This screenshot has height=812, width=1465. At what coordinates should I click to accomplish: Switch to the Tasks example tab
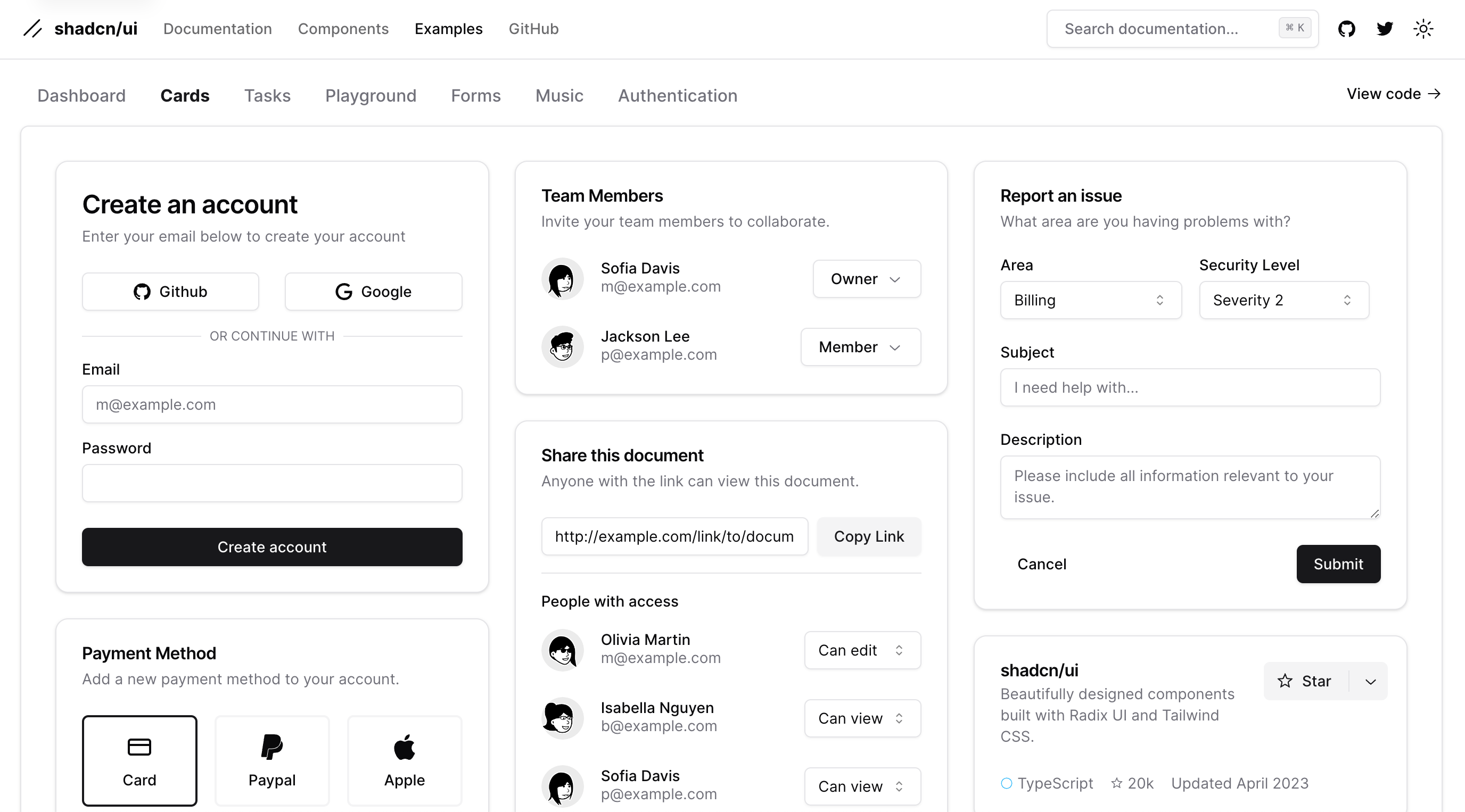pos(267,96)
